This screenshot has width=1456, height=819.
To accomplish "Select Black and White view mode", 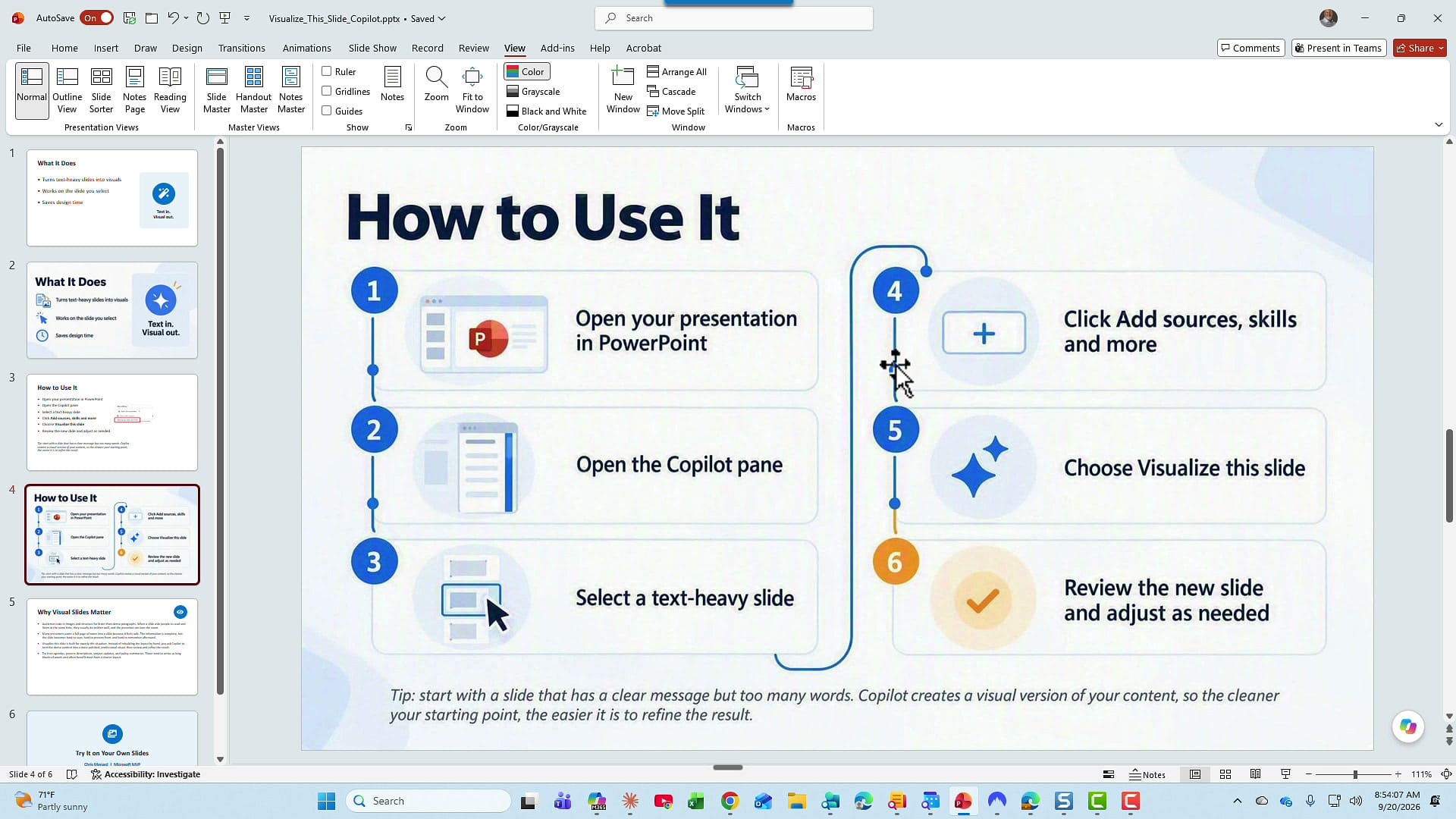I will click(546, 111).
